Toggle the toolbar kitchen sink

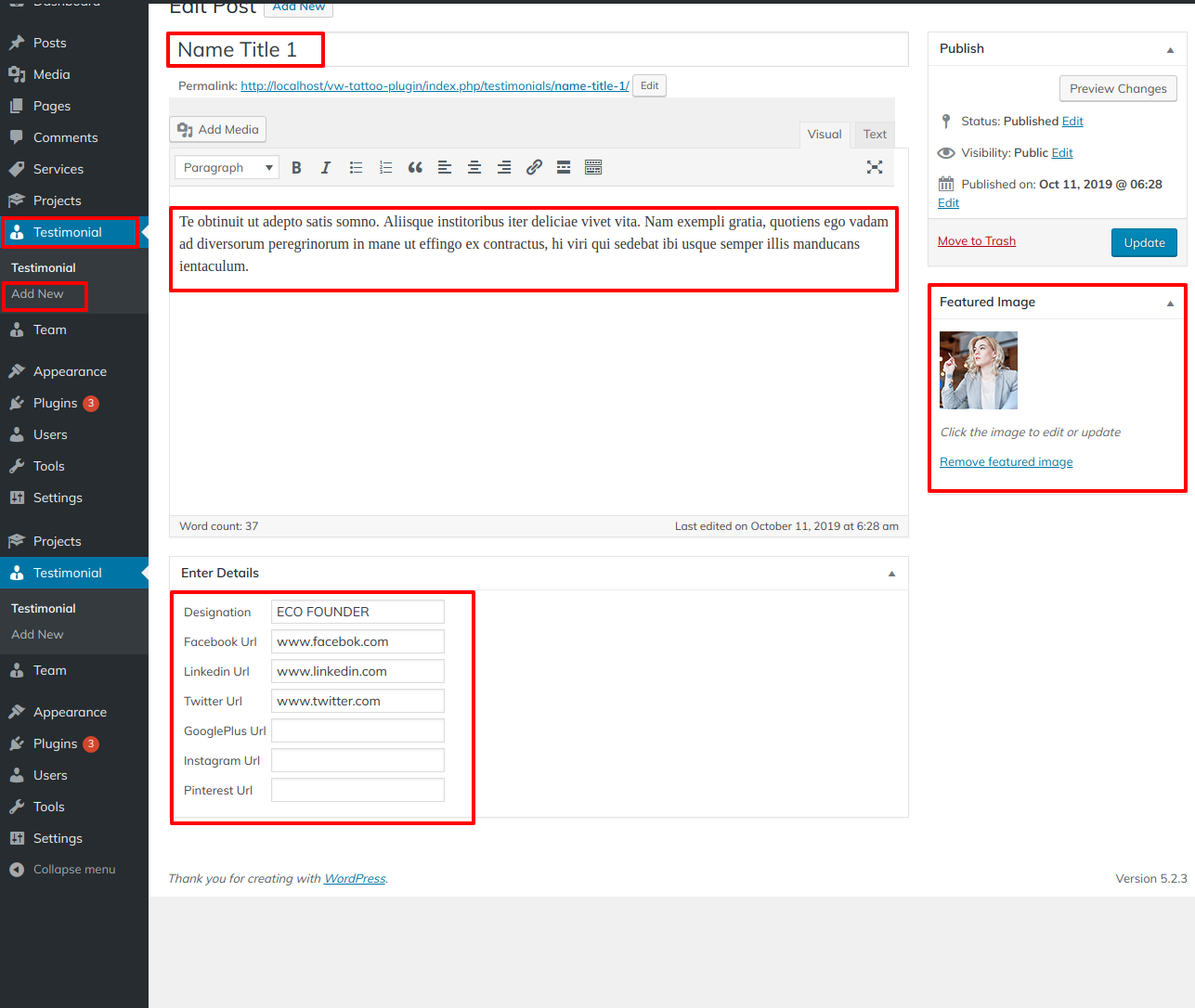tap(593, 168)
